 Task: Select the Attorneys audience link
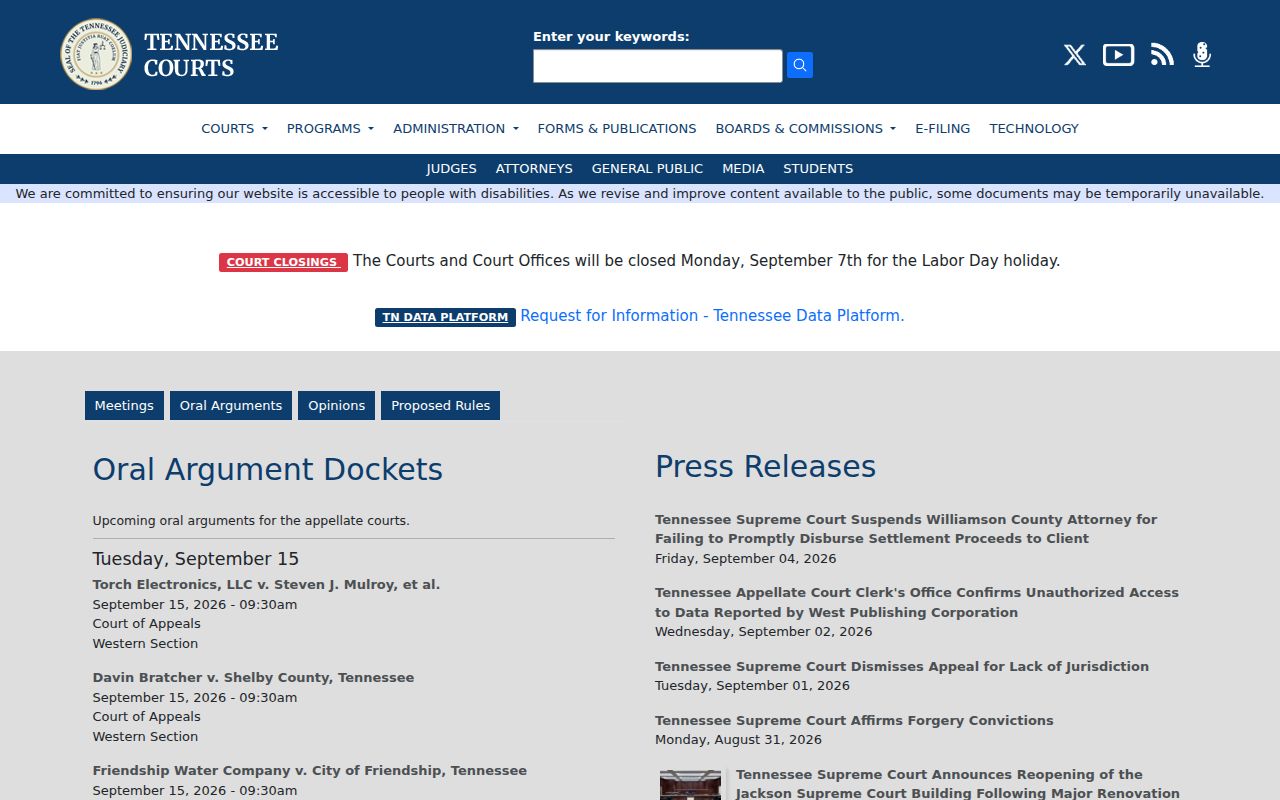click(x=534, y=168)
